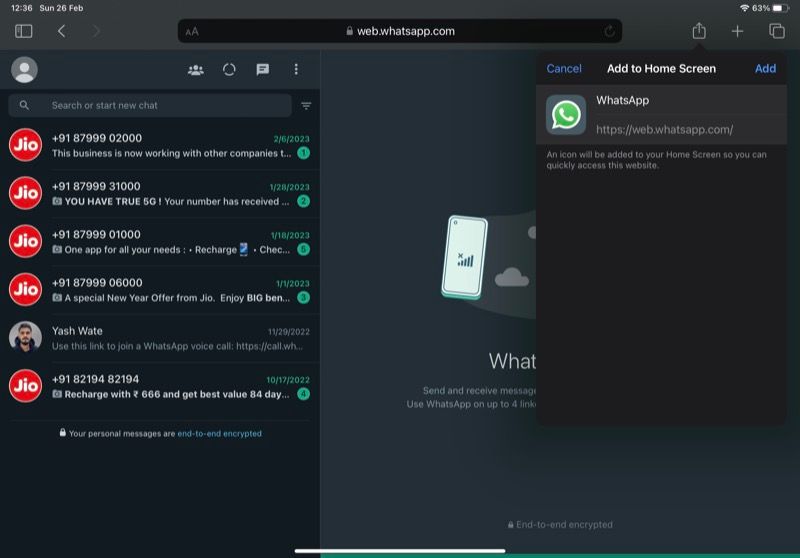Screen dimensions: 800x558
Task: Click the Search or start new chat field
Action: 150,106
